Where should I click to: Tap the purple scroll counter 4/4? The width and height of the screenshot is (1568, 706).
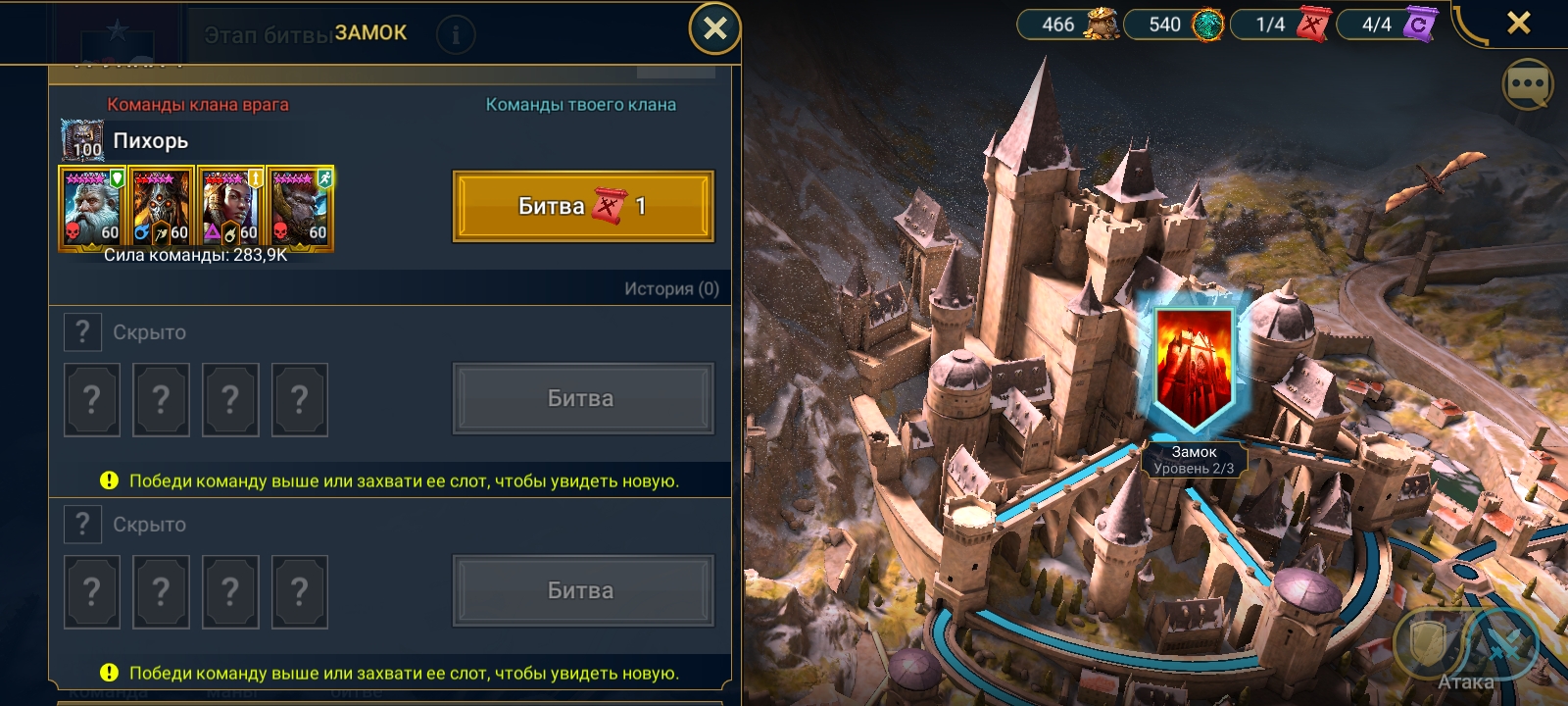pyautogui.click(x=1388, y=24)
